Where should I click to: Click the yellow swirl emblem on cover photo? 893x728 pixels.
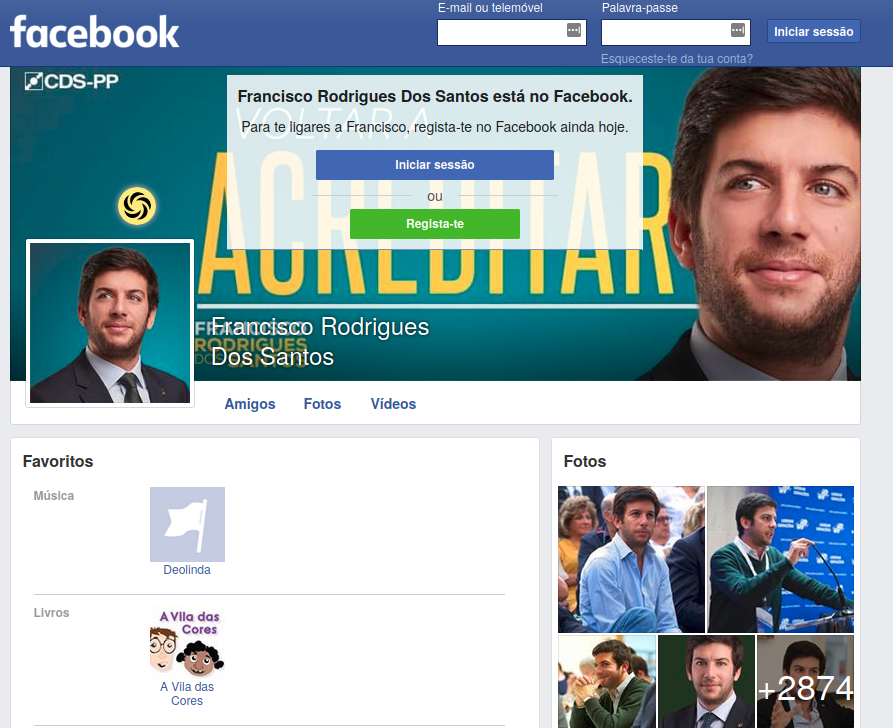(137, 206)
